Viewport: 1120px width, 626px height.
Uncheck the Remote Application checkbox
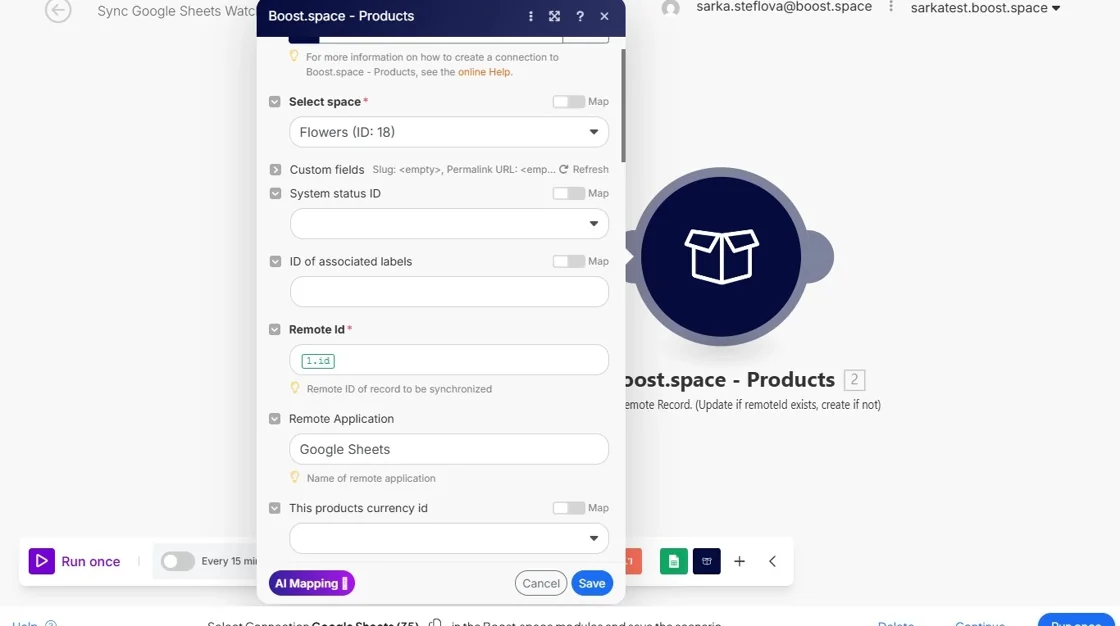click(x=275, y=419)
